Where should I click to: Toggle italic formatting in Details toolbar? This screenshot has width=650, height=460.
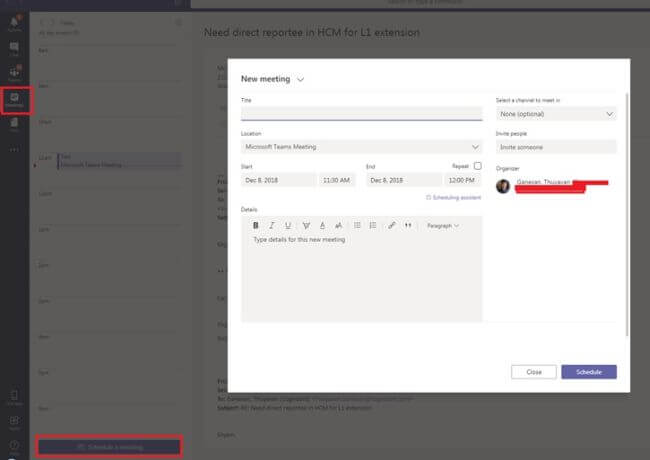pos(272,225)
